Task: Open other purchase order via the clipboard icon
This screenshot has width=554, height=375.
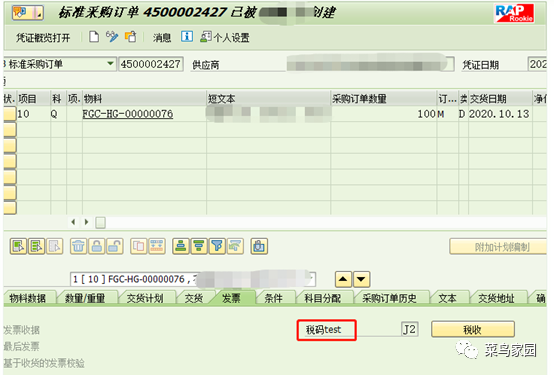Action: (130, 36)
